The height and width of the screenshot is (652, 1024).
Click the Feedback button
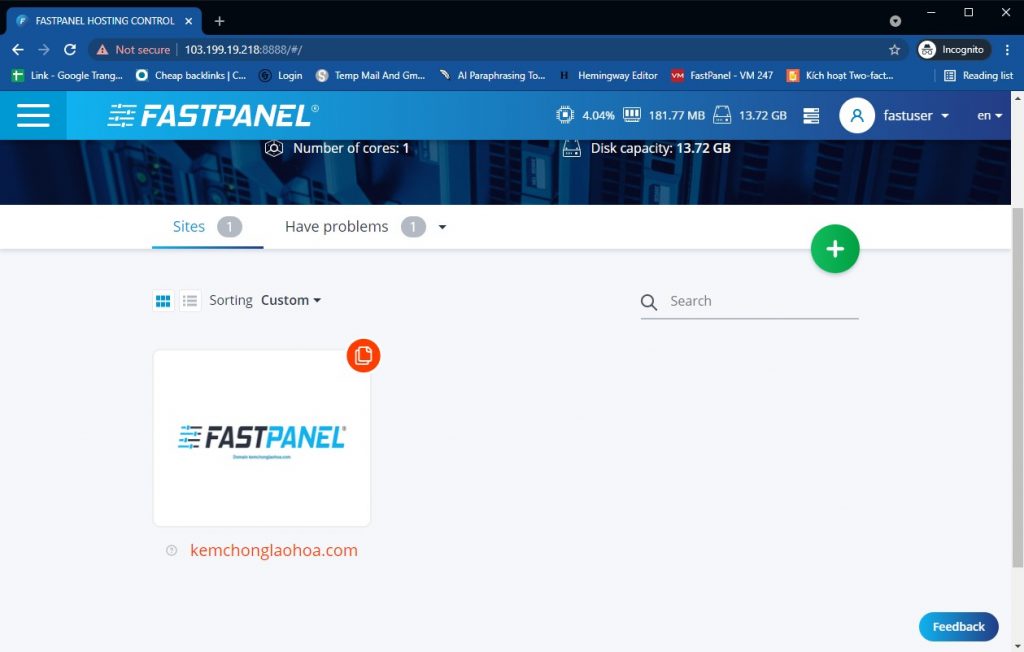[957, 627]
